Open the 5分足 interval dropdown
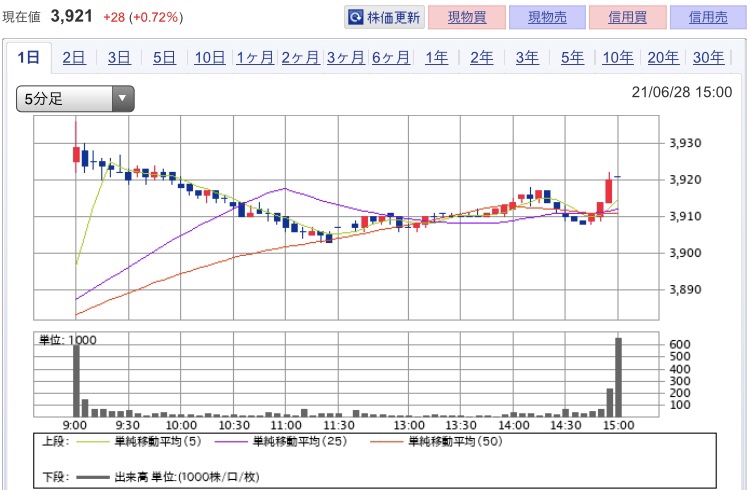Screen dimensions: 750x490 75,99
